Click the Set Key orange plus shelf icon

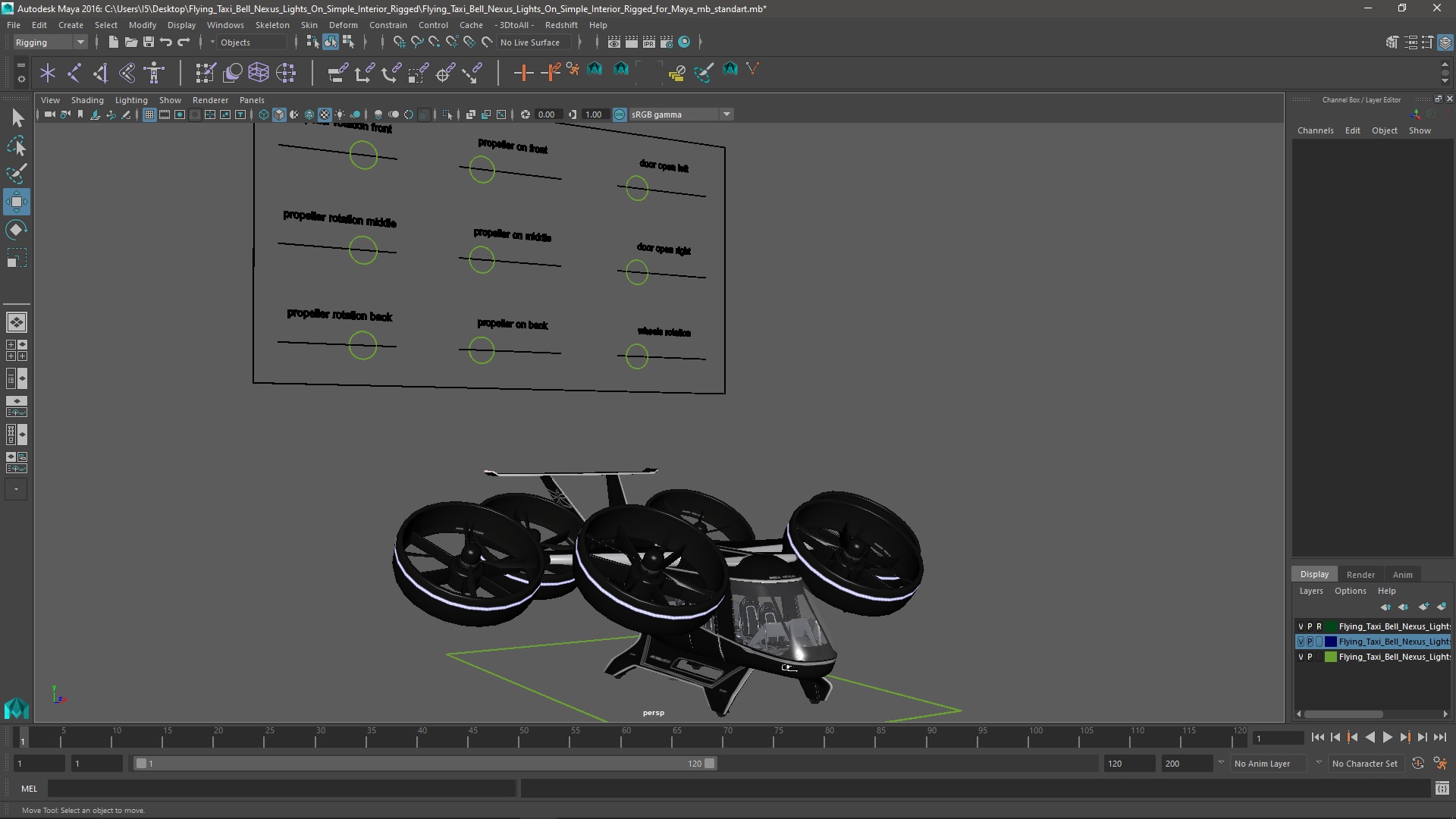click(523, 73)
